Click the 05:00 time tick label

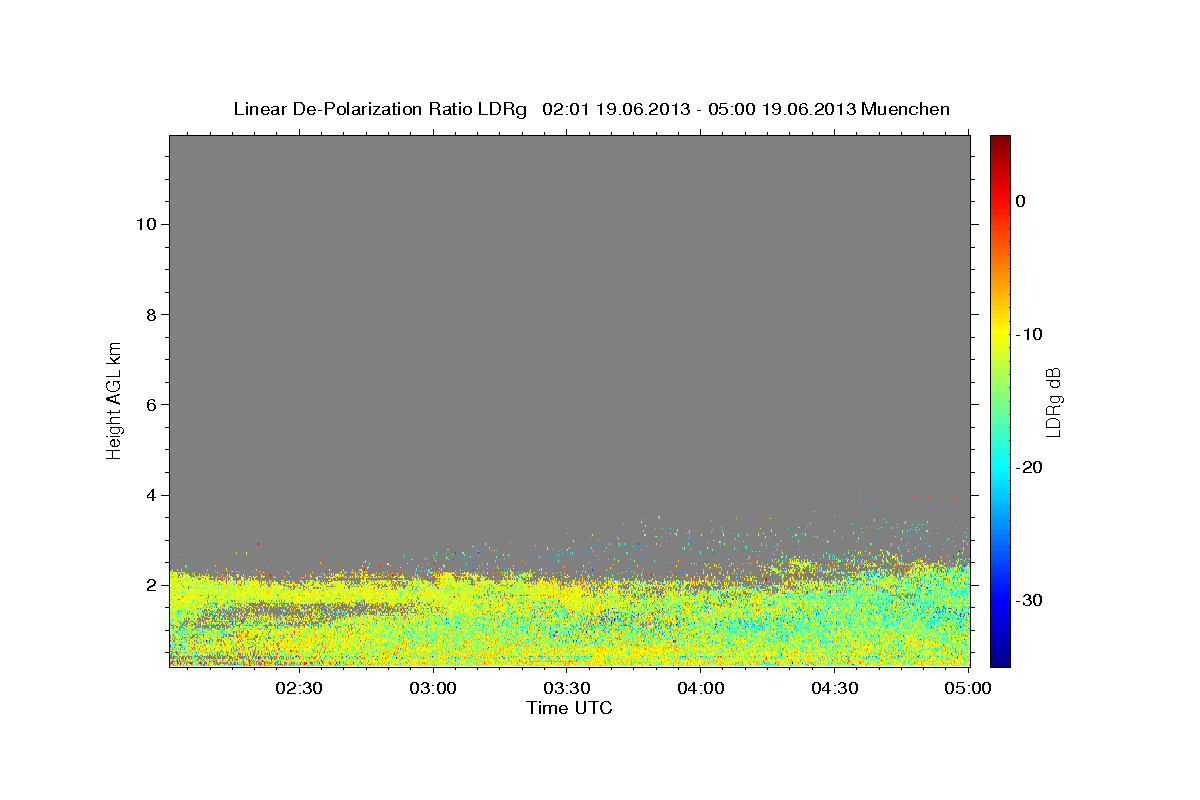[x=969, y=688]
